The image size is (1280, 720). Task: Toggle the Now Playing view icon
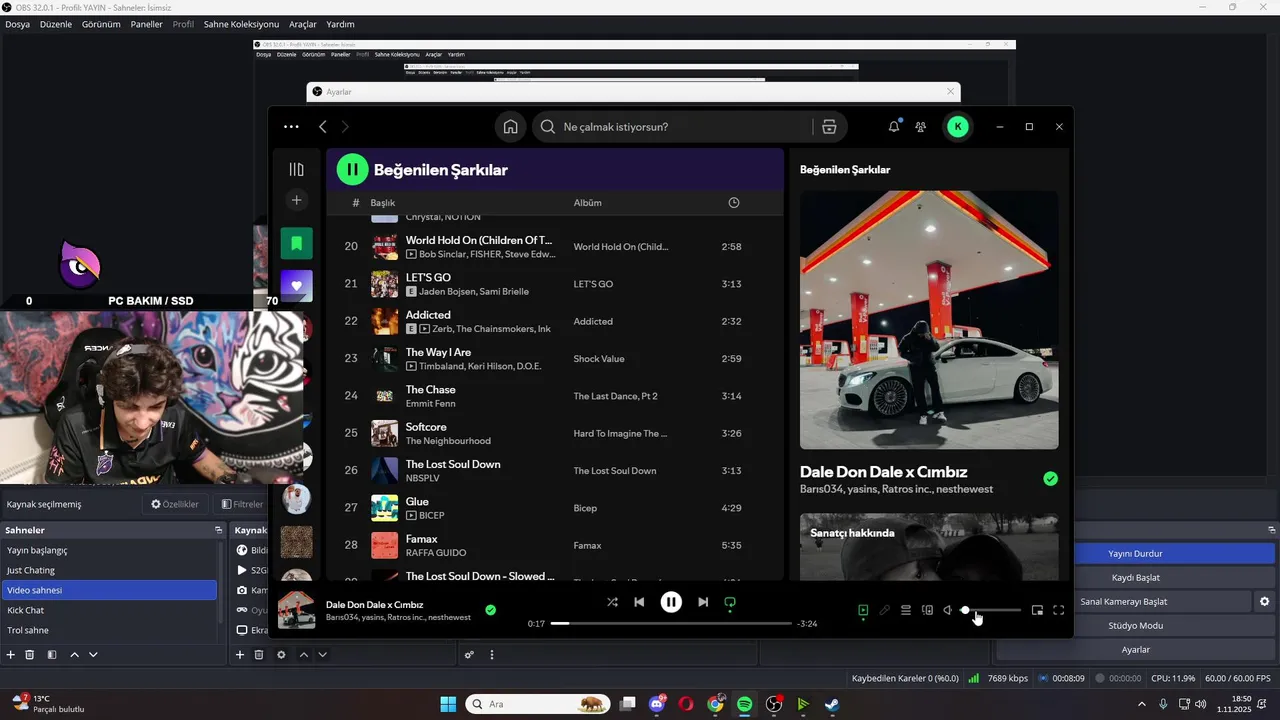863,610
